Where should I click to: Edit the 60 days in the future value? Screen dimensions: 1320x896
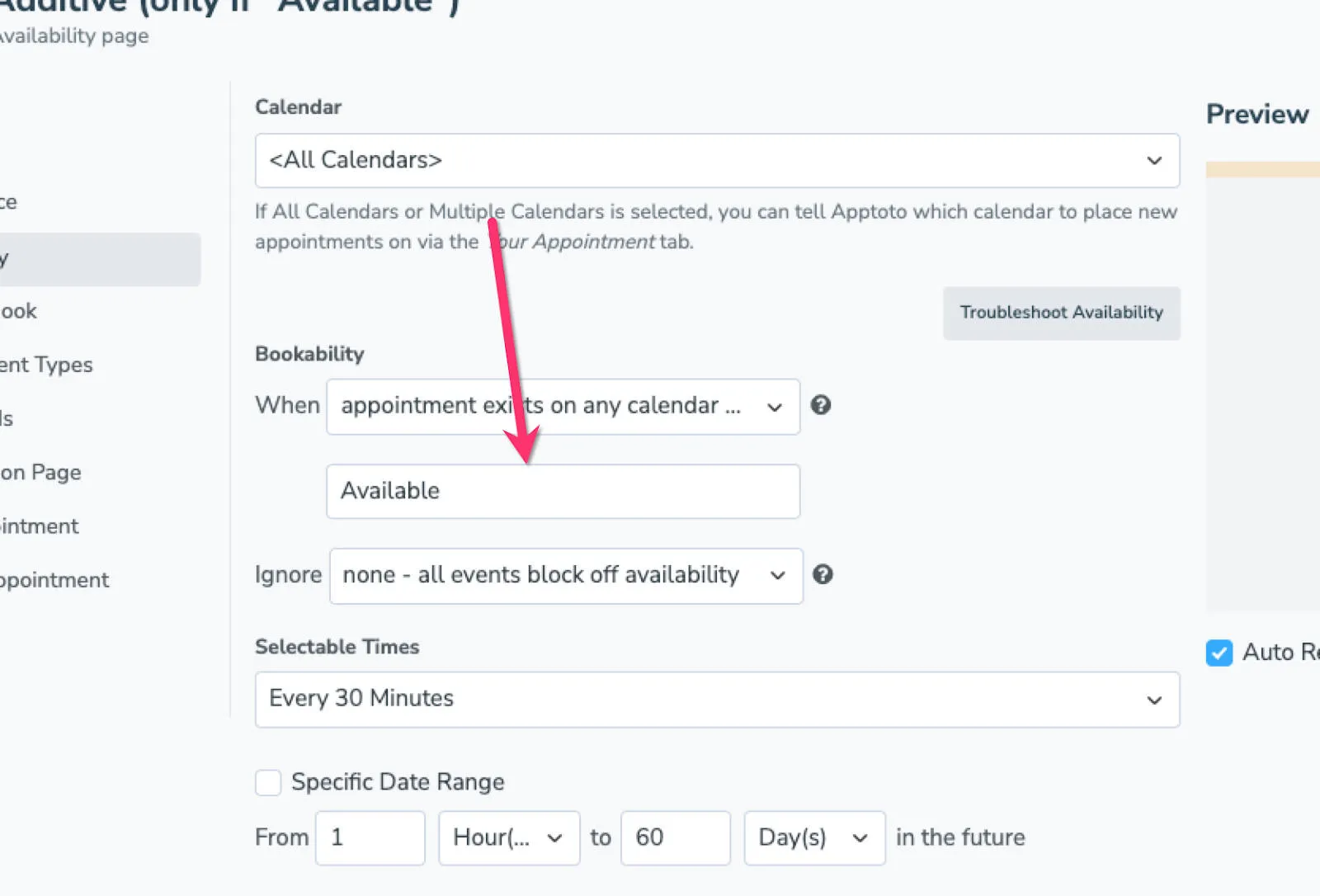(675, 837)
